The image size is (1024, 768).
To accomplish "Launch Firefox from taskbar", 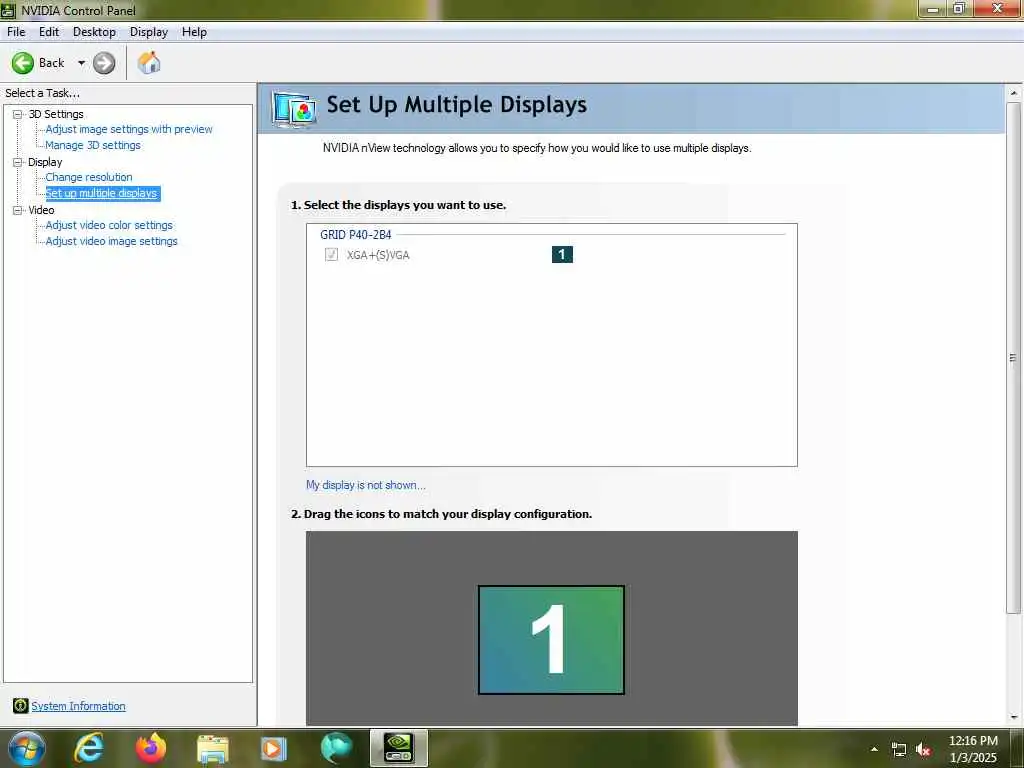I will 150,748.
